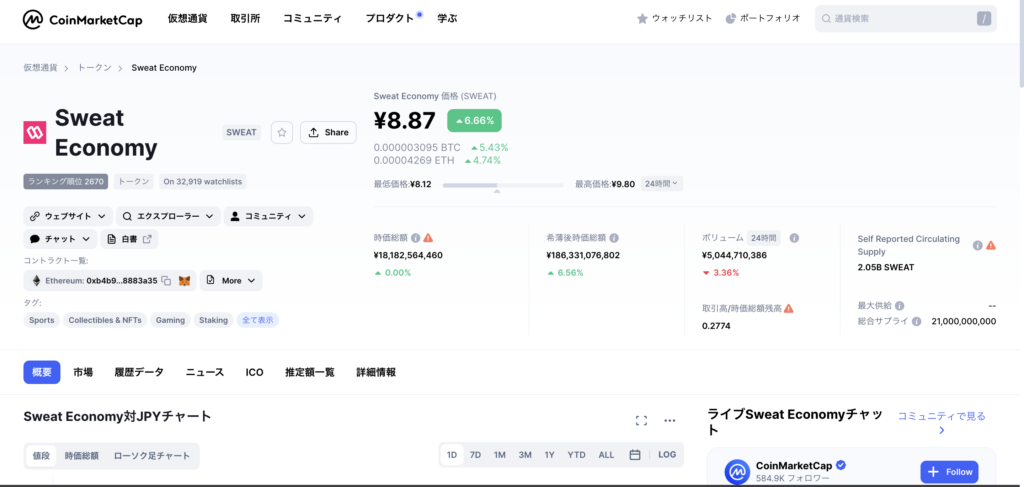
Task: Click the 仮想通貨 breadcrumb link
Action: [40, 67]
